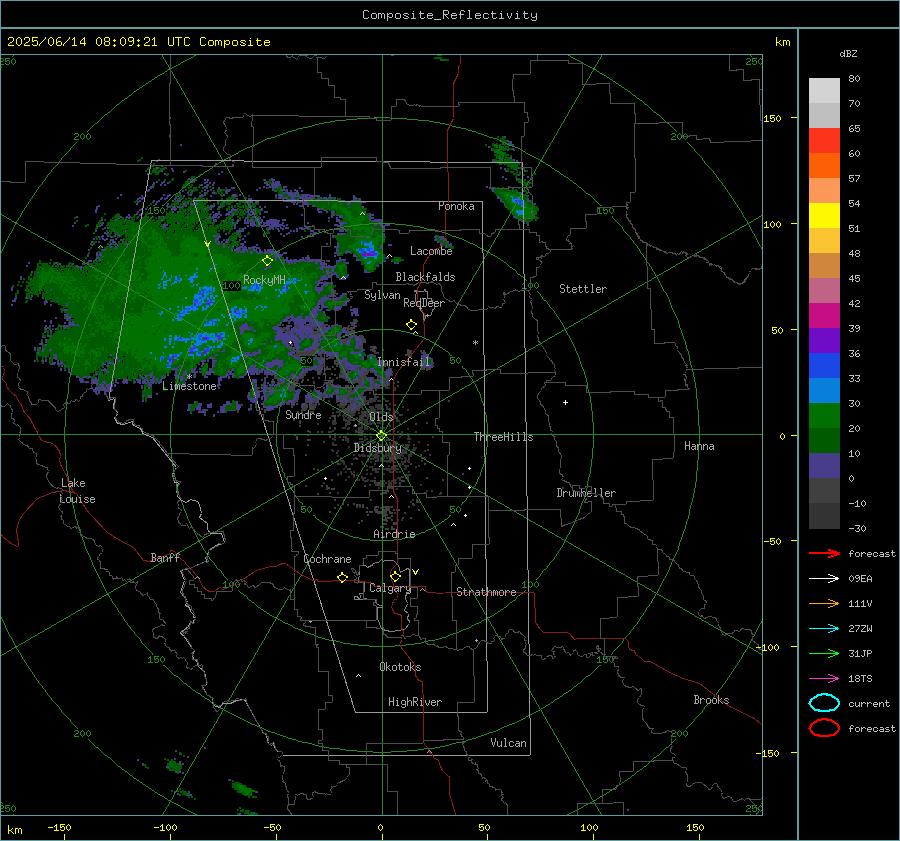Click the Calgary city label
The width and height of the screenshot is (900, 841).
(390, 588)
